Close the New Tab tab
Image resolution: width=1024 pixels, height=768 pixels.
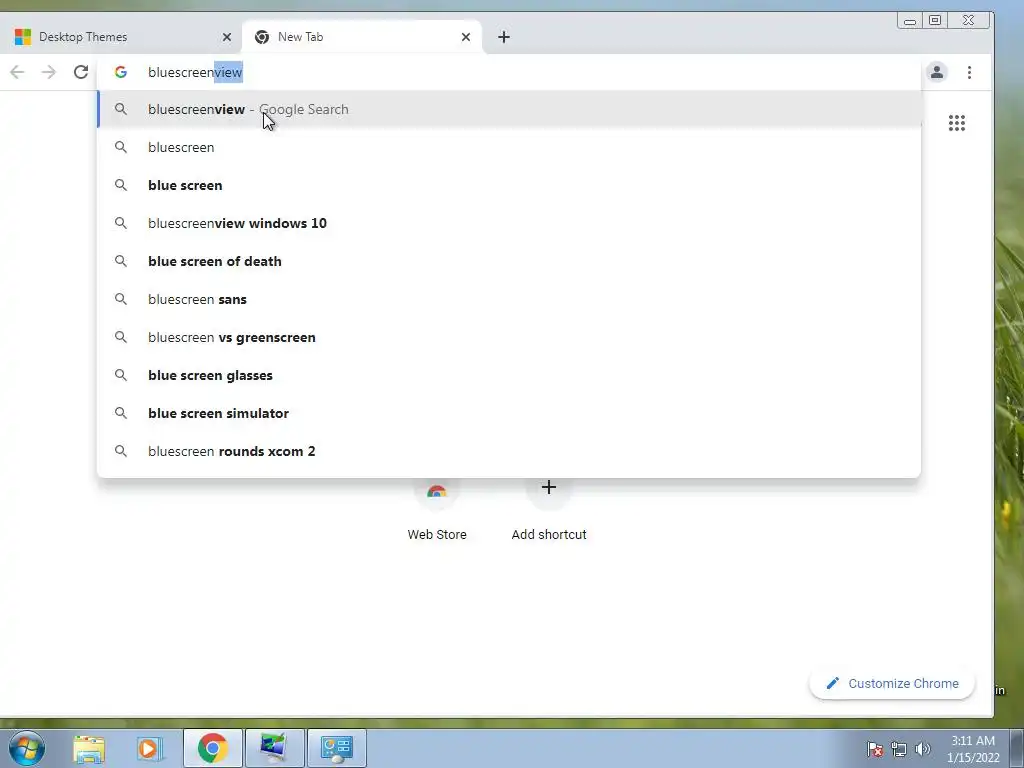coord(466,37)
